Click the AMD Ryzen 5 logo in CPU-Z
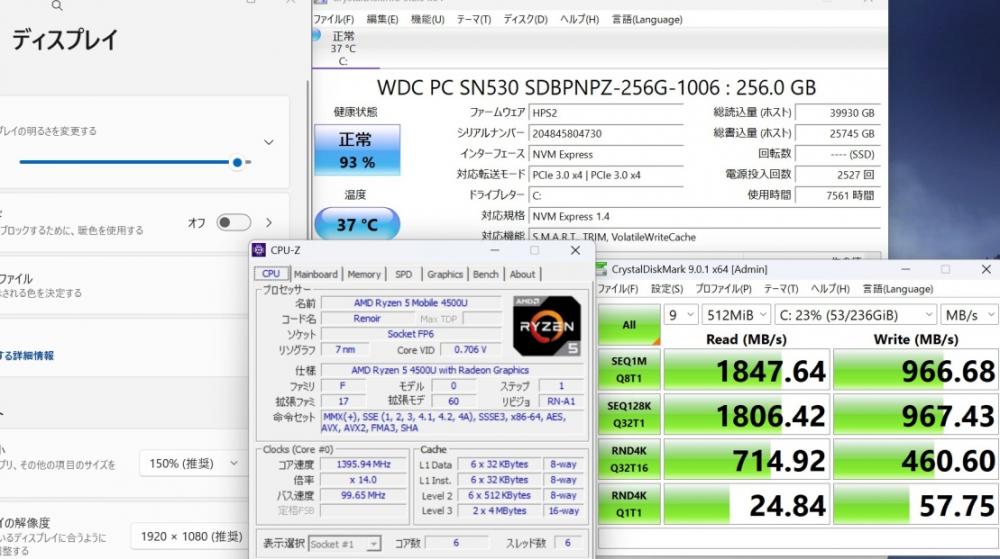Screen dimensions: 1000x559 click(547, 326)
